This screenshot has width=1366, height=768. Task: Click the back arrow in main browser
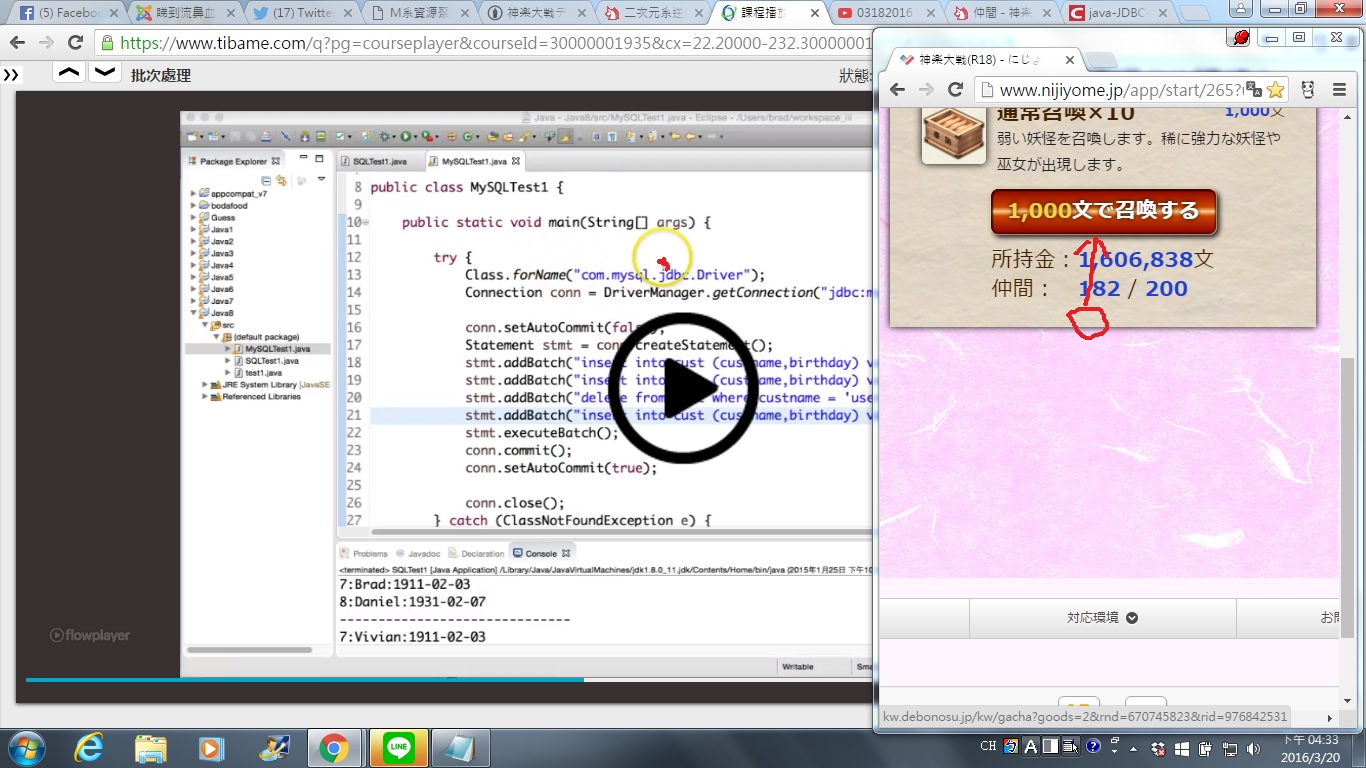pyautogui.click(x=17, y=43)
